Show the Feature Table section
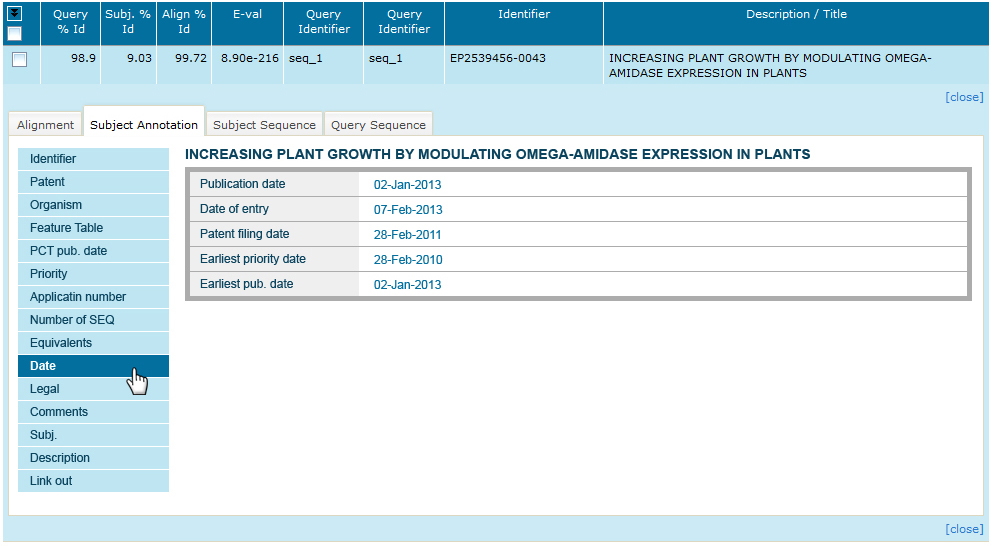991x546 pixels. 93,228
